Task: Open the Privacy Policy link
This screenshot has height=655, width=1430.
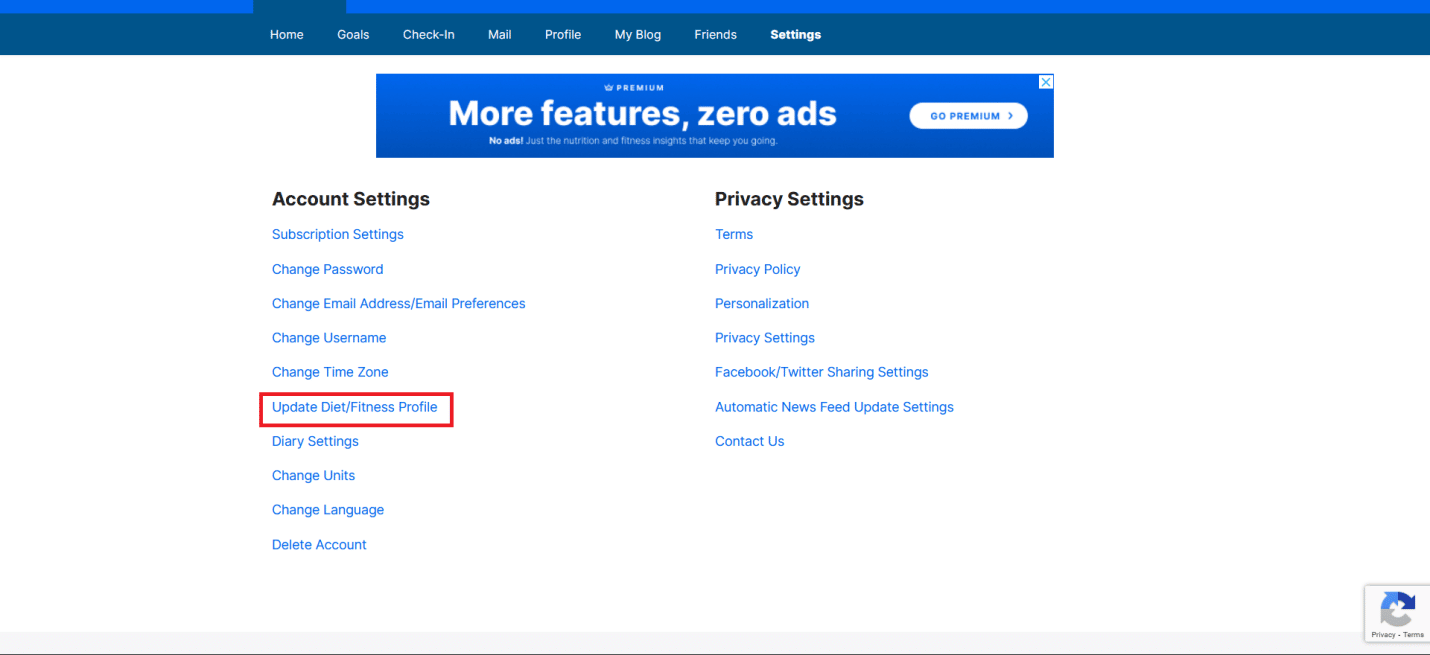Action: tap(757, 269)
